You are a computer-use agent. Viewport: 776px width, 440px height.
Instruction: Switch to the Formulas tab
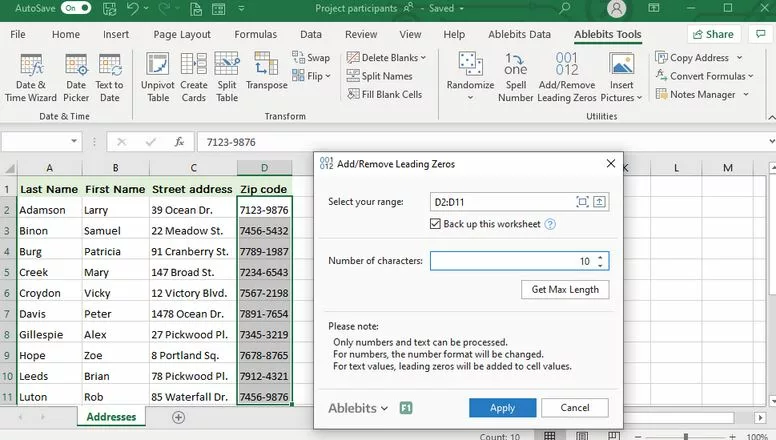point(256,34)
